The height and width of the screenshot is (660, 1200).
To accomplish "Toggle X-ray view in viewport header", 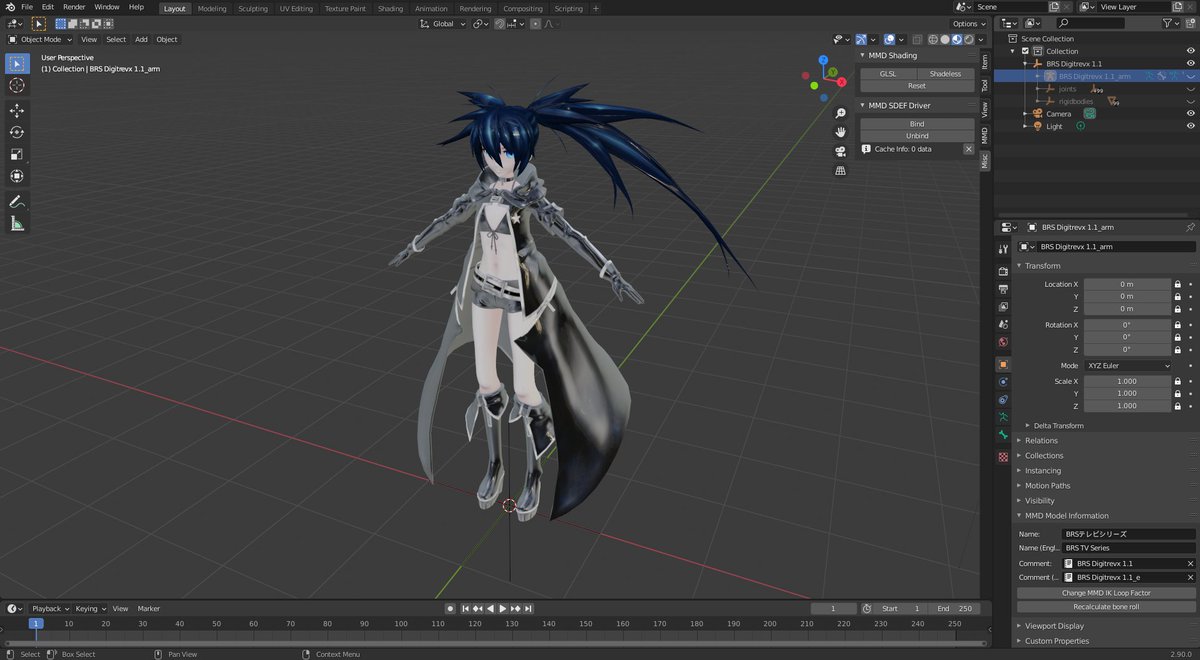I will (x=915, y=39).
